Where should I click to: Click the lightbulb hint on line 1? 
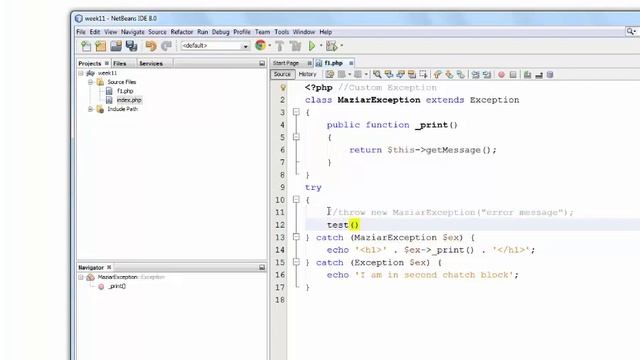[283, 87]
